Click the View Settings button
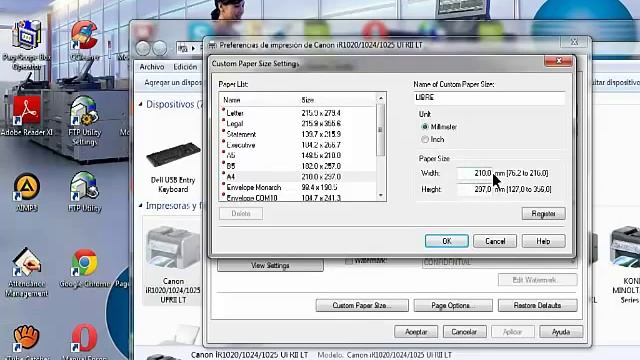The width and height of the screenshot is (640, 360). [x=270, y=265]
